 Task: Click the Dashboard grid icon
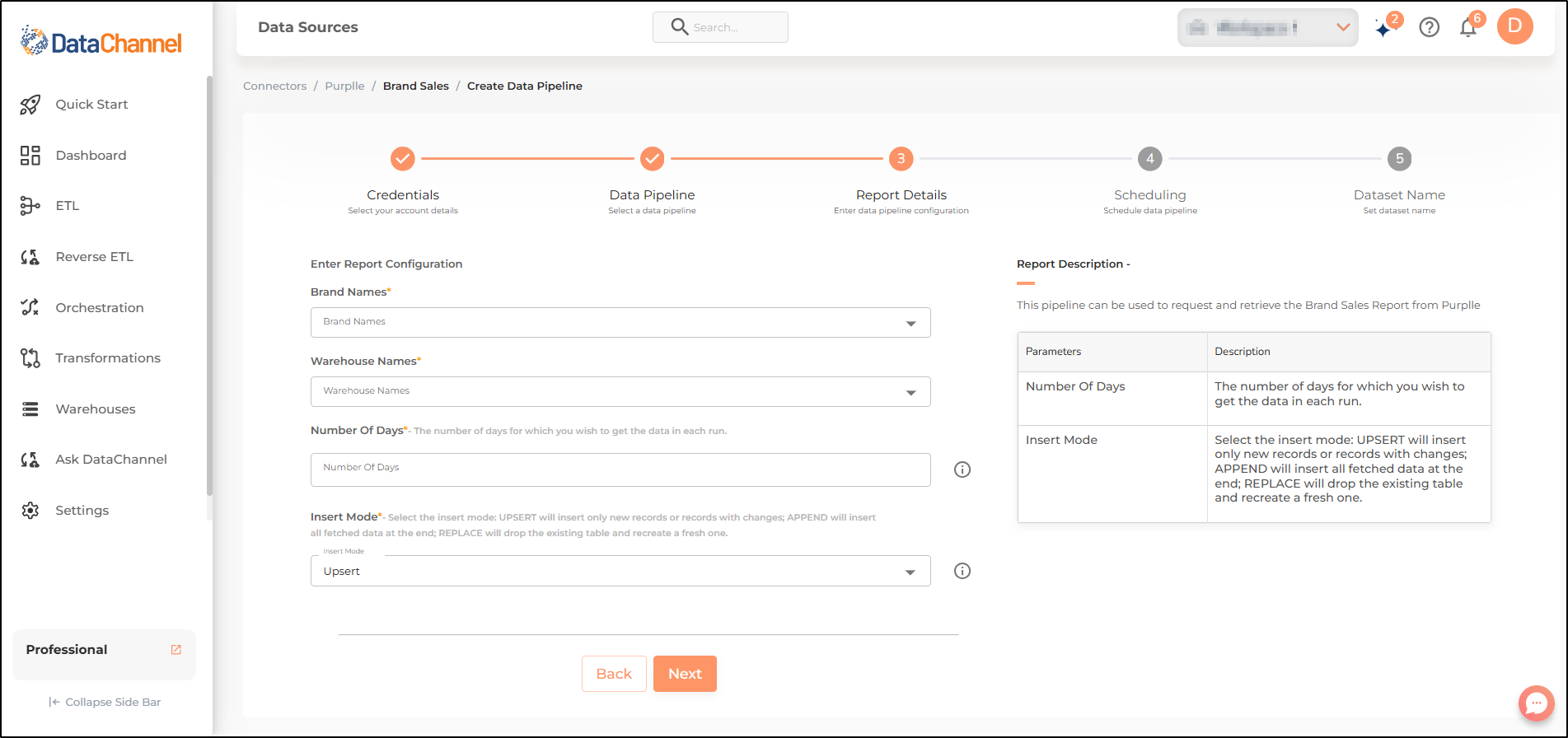30,156
